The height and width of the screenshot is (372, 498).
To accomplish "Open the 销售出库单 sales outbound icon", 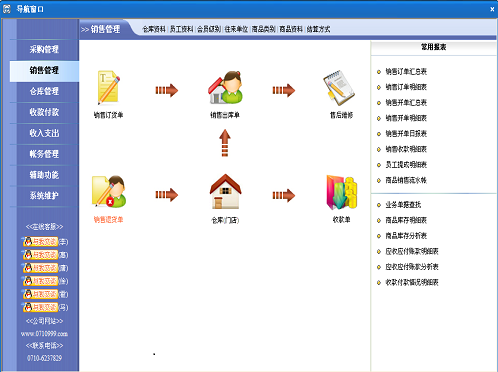I will (225, 87).
